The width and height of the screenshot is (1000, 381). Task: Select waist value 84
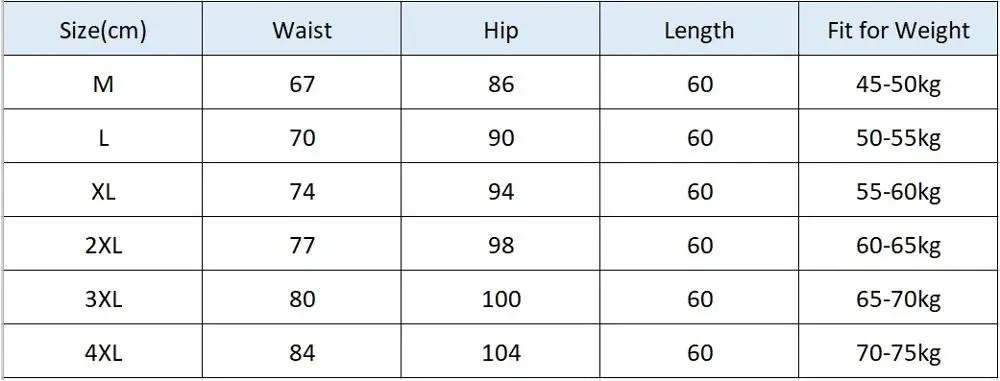pyautogui.click(x=302, y=352)
